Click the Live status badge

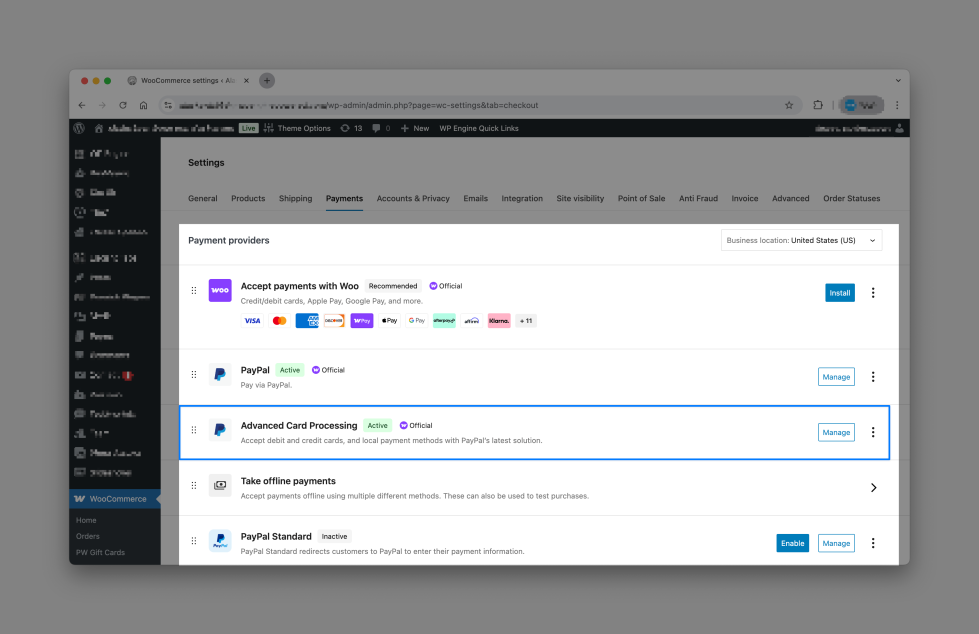[248, 128]
